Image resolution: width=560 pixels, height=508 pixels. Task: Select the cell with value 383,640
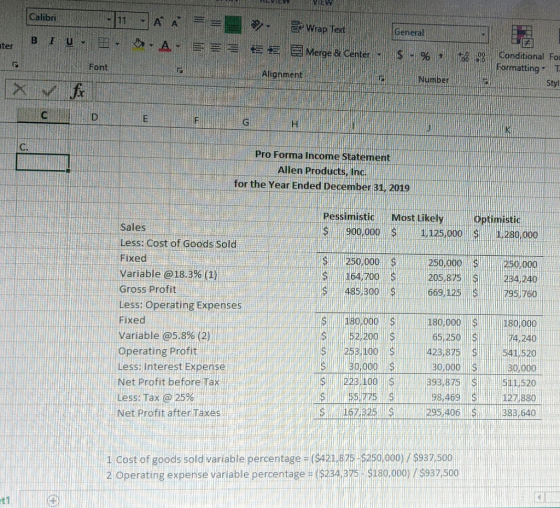(519, 413)
